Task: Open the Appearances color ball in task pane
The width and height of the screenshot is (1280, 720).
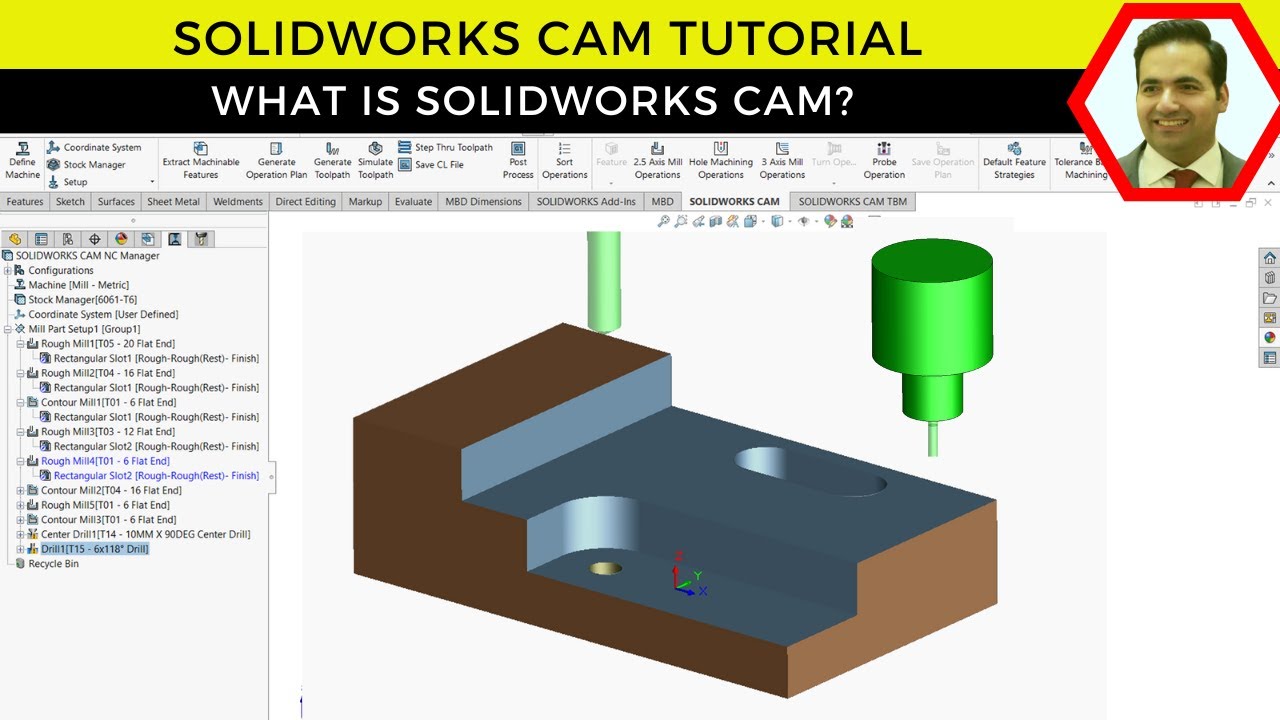Action: tap(1270, 337)
